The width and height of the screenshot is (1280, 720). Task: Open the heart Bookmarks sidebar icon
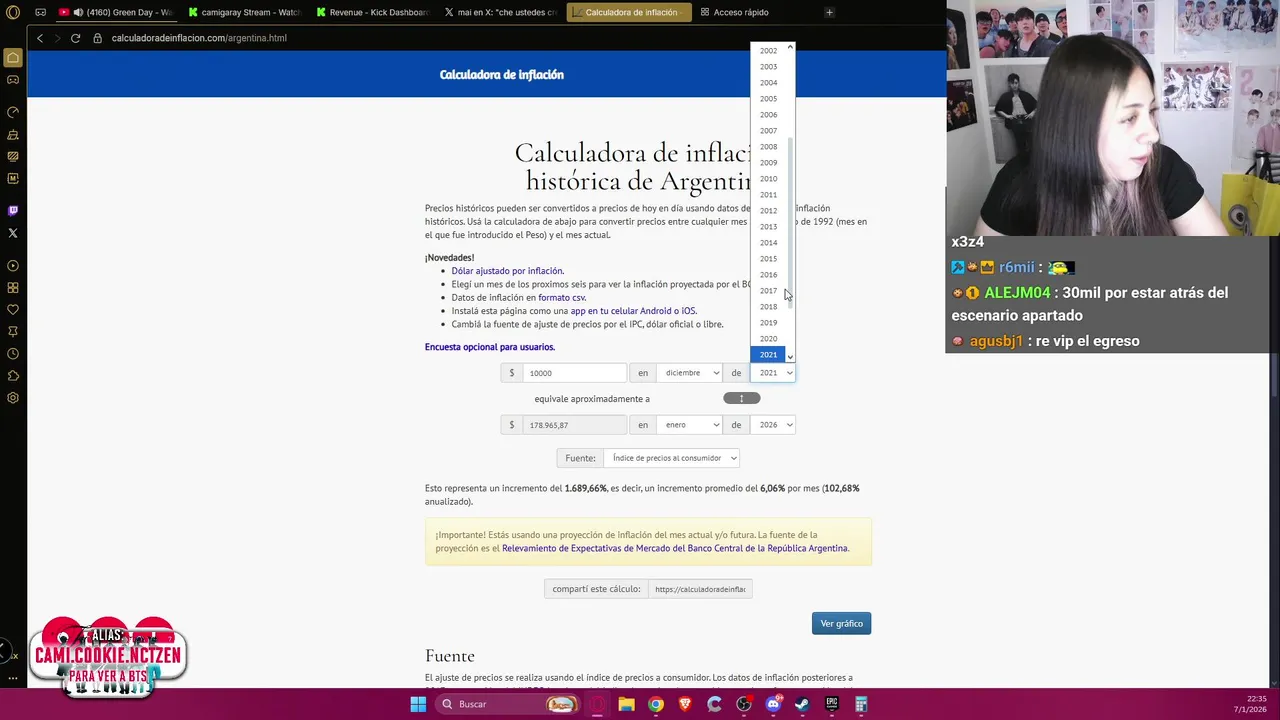pyautogui.click(x=13, y=310)
